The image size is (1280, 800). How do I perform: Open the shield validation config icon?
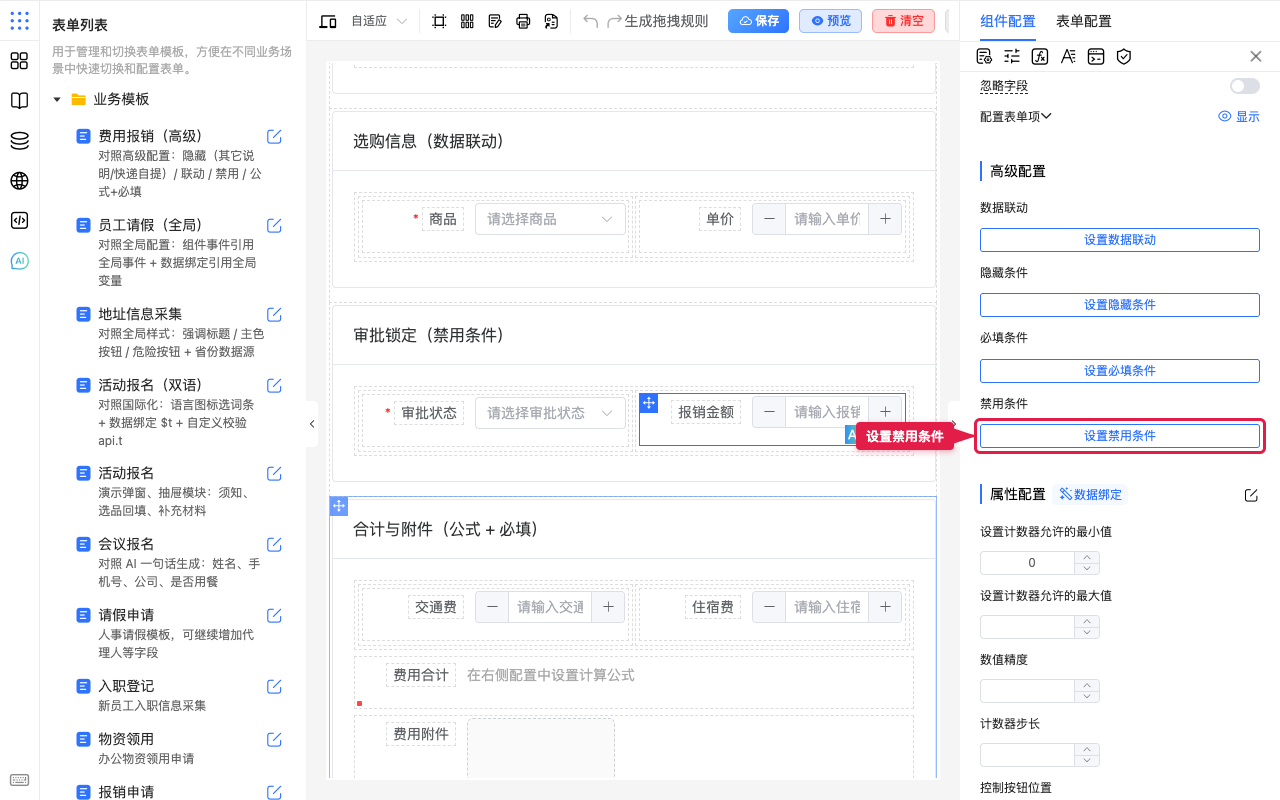click(1124, 57)
